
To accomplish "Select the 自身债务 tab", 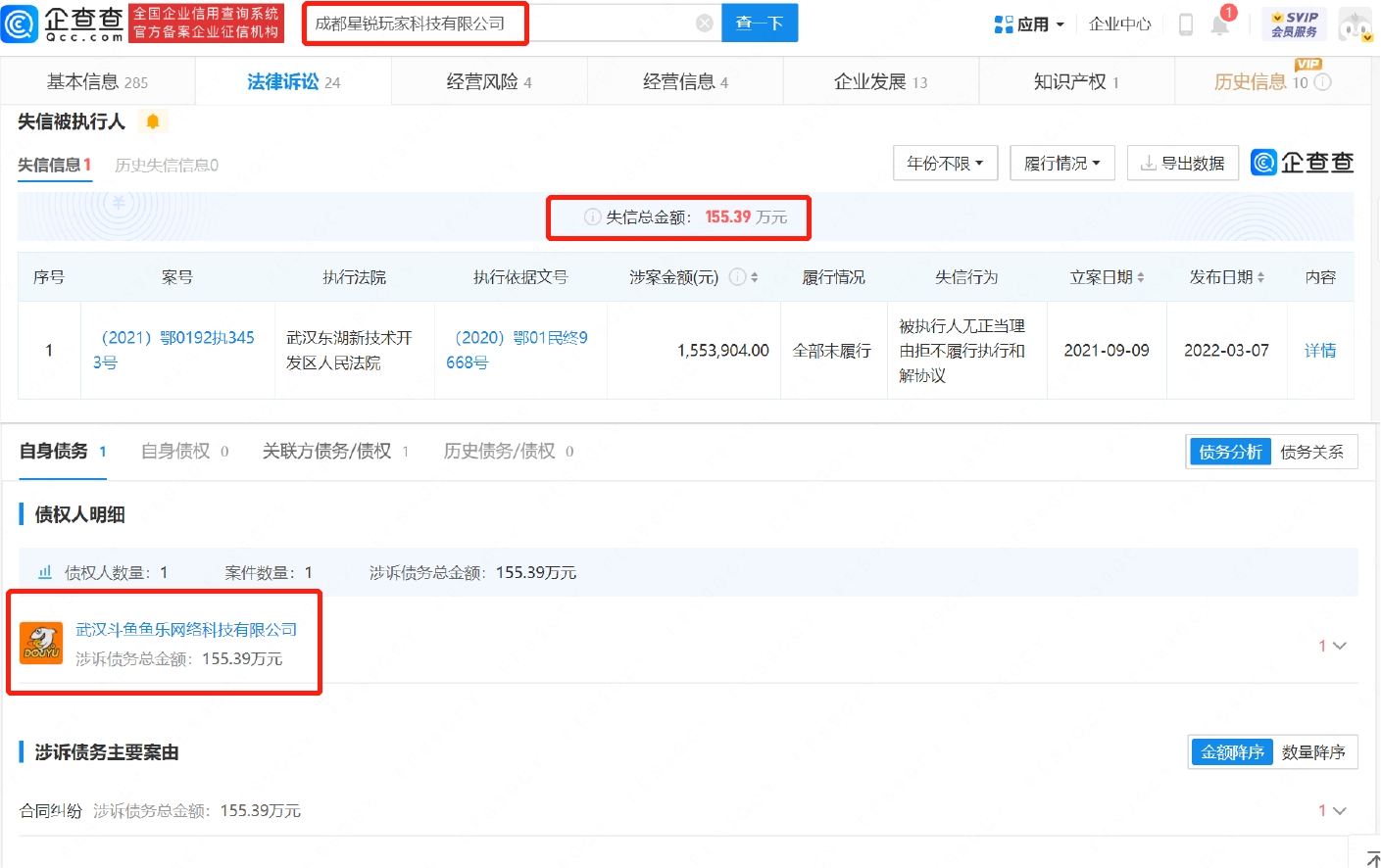I will 63,451.
